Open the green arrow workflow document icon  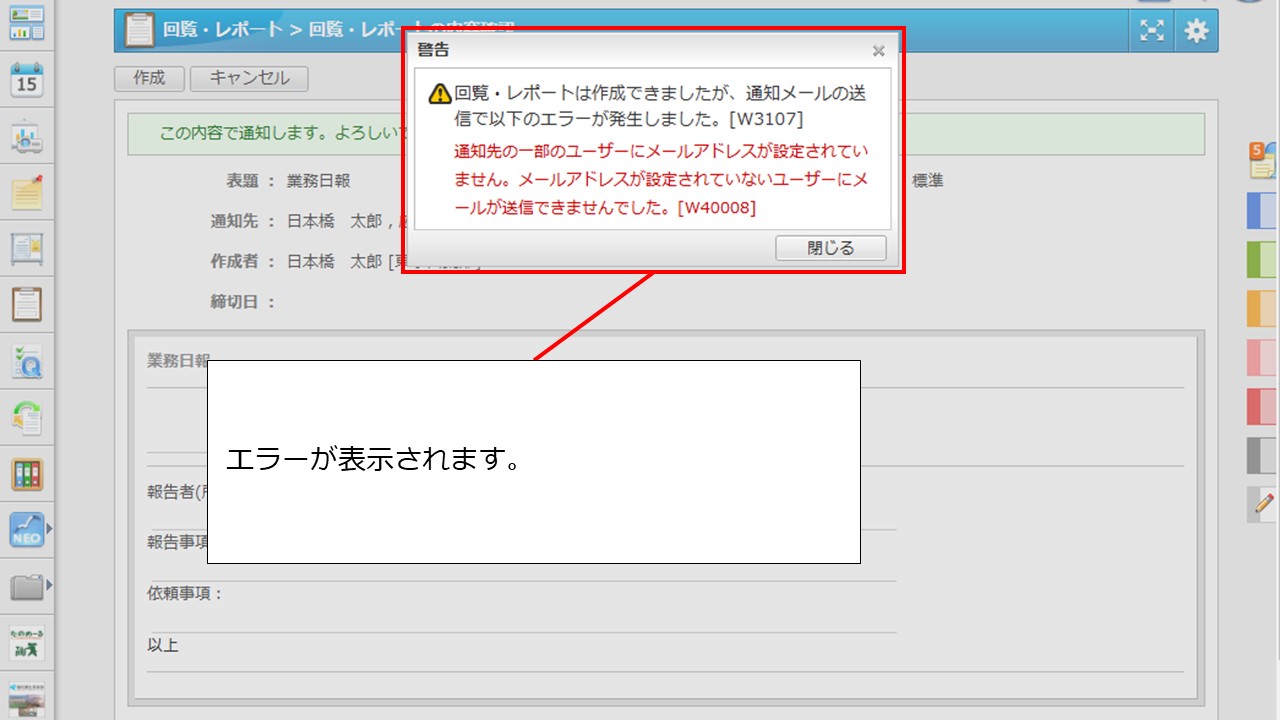[x=27, y=417]
